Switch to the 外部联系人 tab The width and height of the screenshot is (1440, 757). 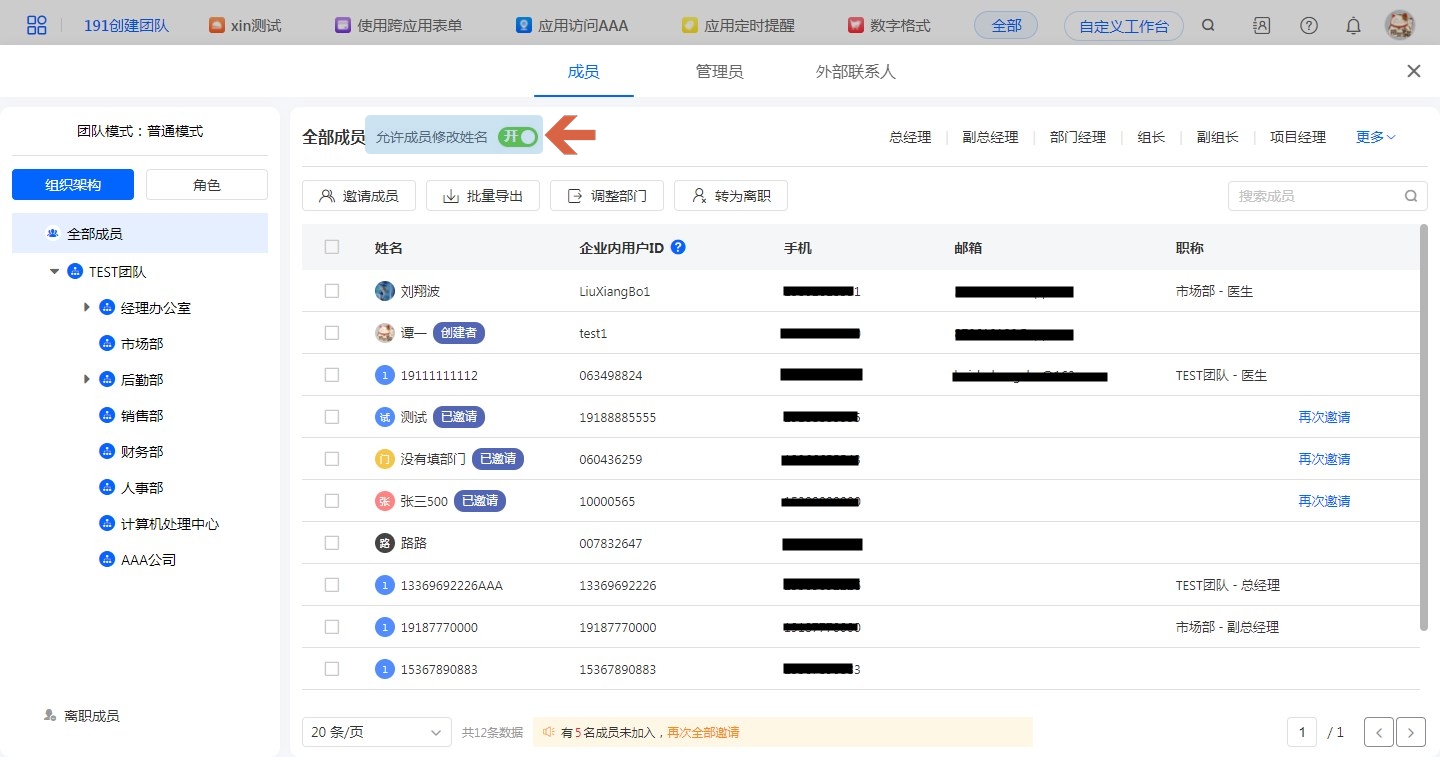pos(855,72)
